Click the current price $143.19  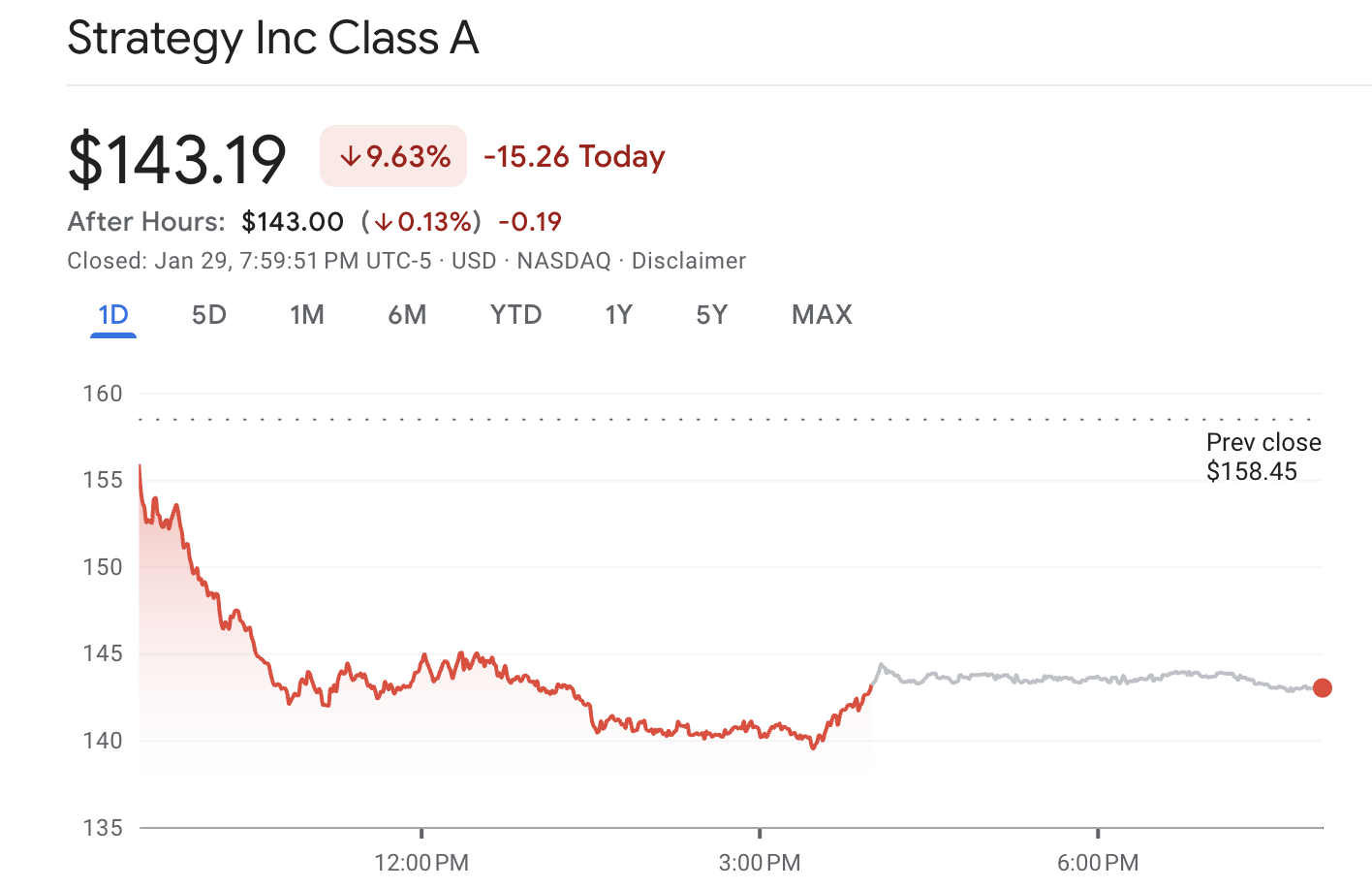[176, 158]
